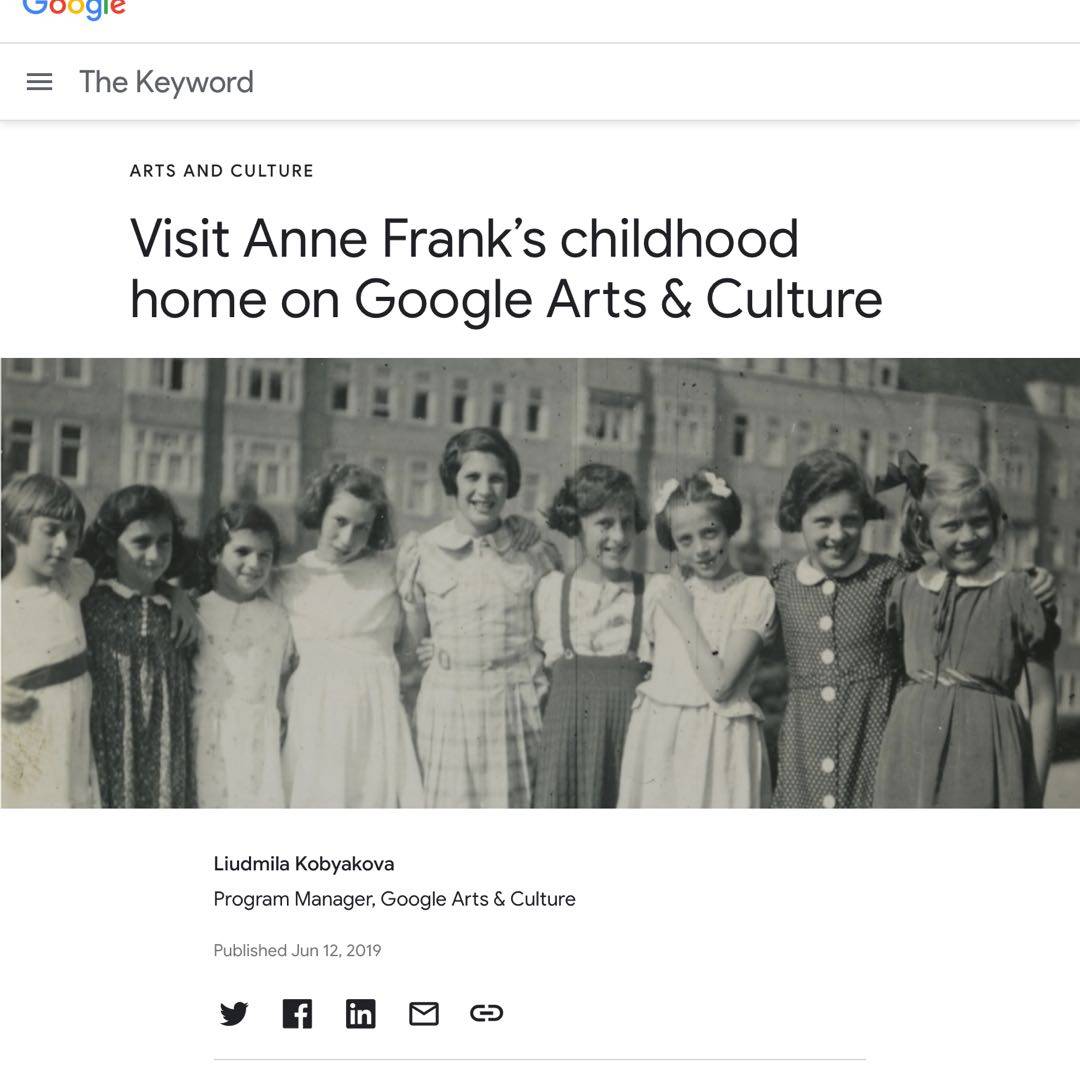Image resolution: width=1080 pixels, height=1080 pixels.
Task: Go to The Keyword blog home
Action: coord(166,82)
